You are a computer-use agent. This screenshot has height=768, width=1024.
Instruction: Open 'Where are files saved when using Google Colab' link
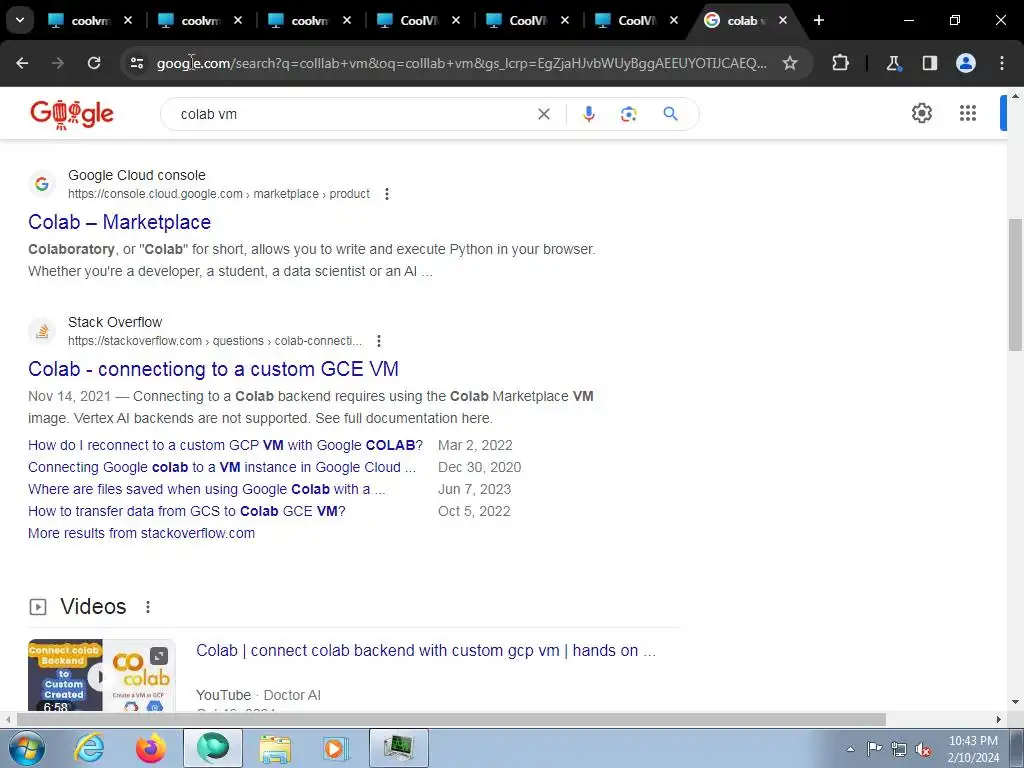pyautogui.click(x=206, y=489)
